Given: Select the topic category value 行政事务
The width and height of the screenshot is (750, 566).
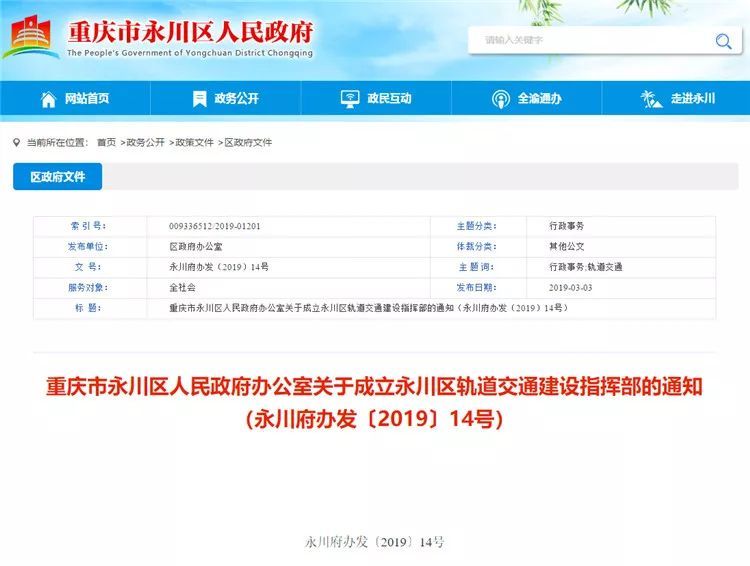Looking at the screenshot, I should point(566,226).
